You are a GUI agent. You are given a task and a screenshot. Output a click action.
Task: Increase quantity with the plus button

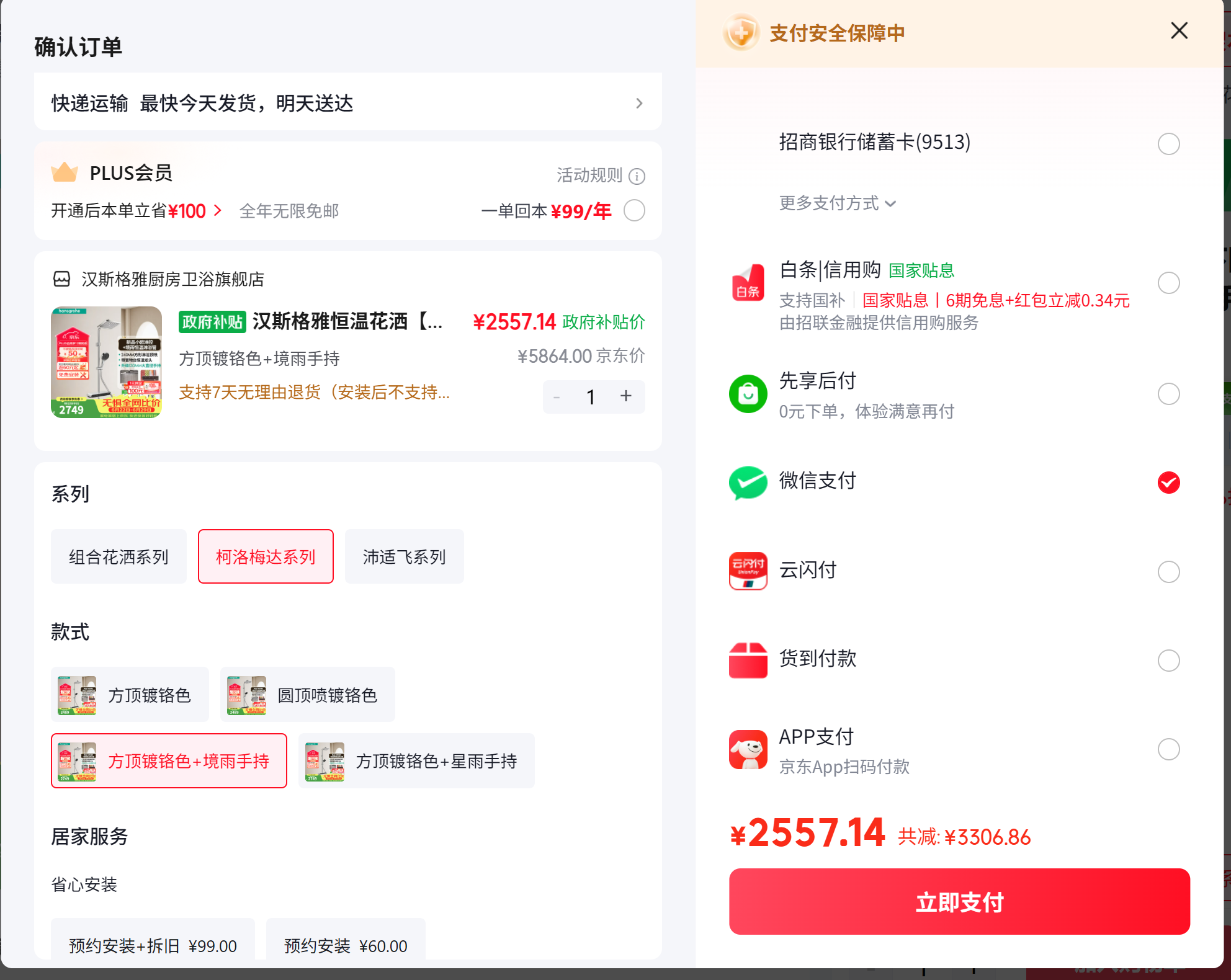(x=626, y=396)
